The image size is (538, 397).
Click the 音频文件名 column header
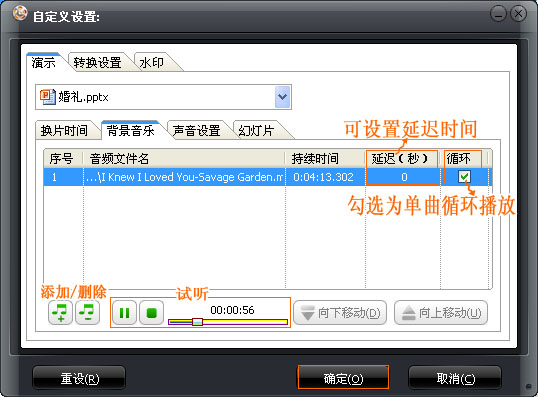pos(184,159)
